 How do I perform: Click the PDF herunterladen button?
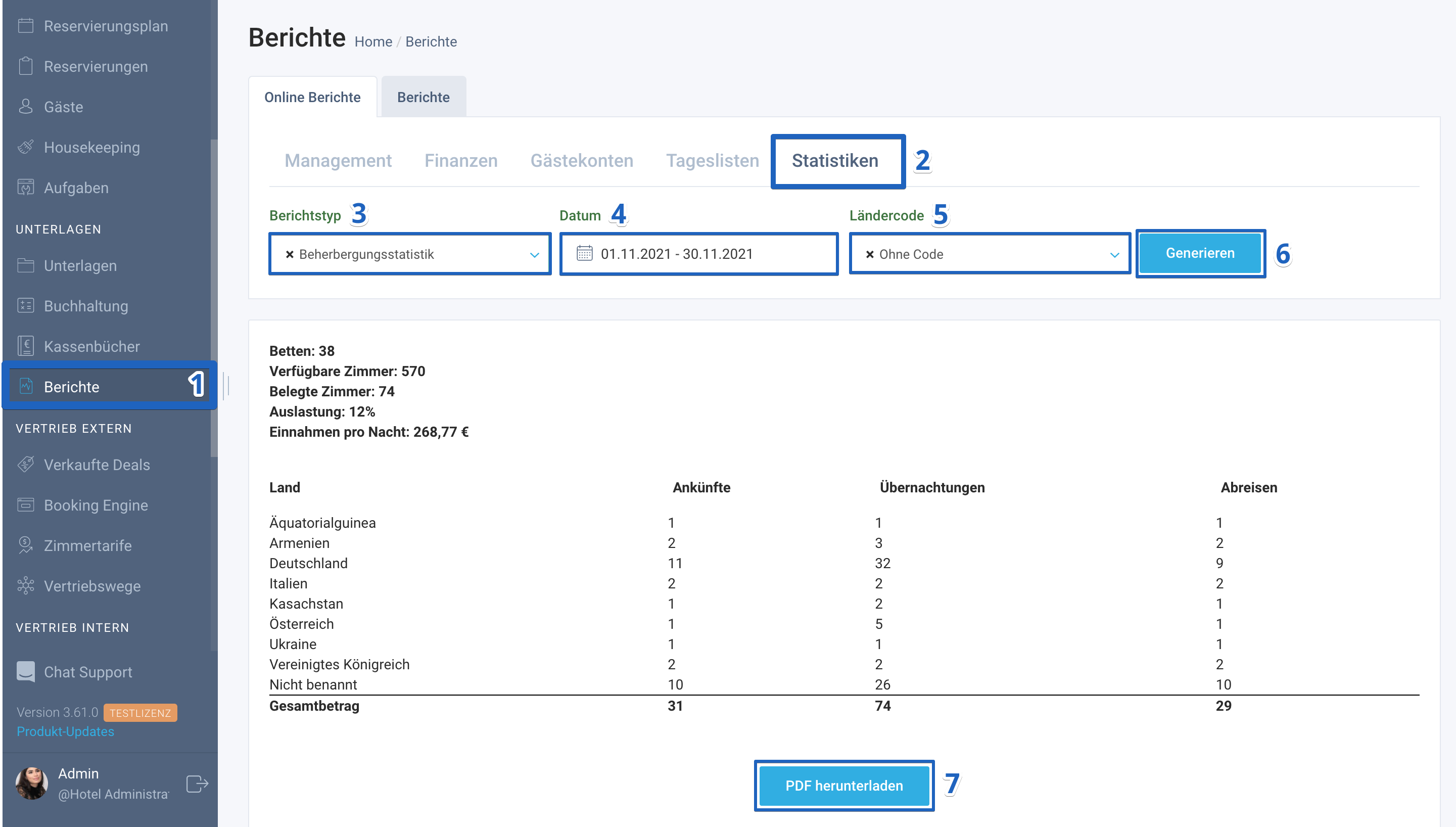[x=844, y=786]
